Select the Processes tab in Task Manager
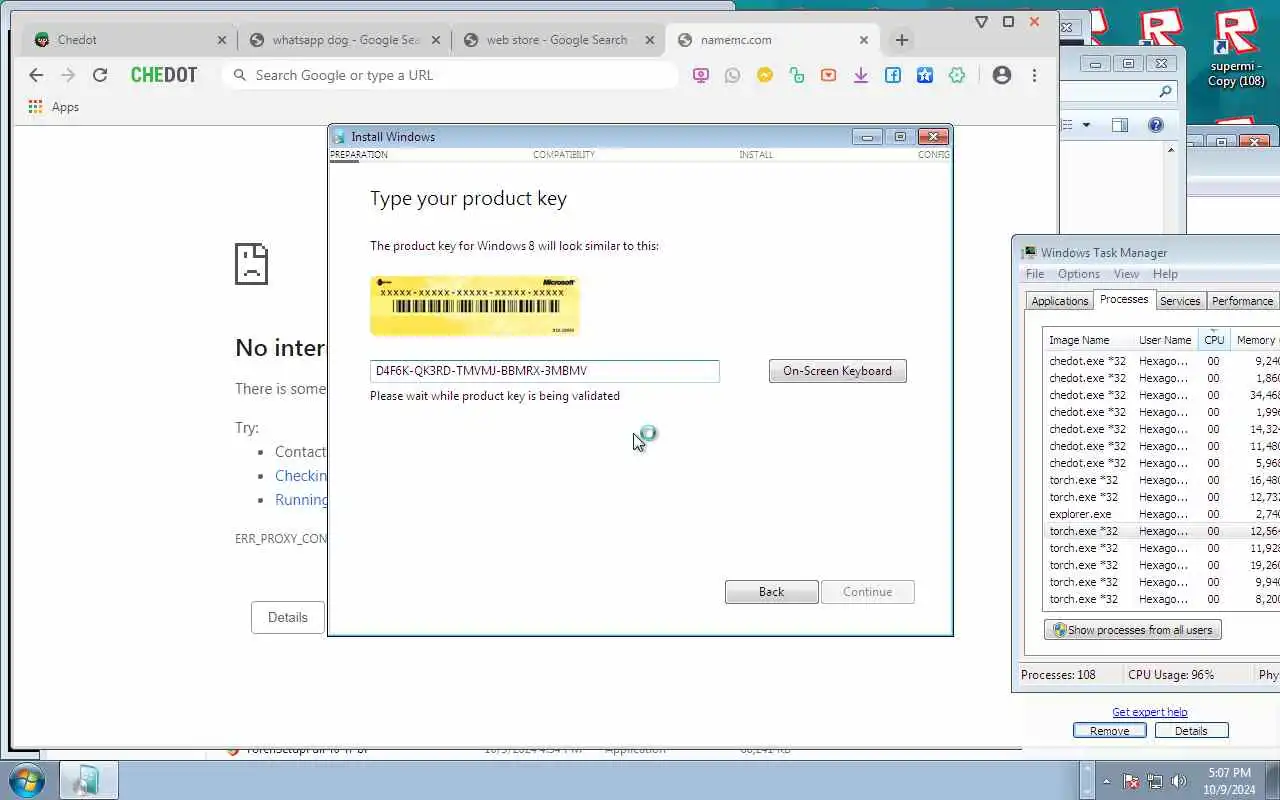 (1124, 300)
